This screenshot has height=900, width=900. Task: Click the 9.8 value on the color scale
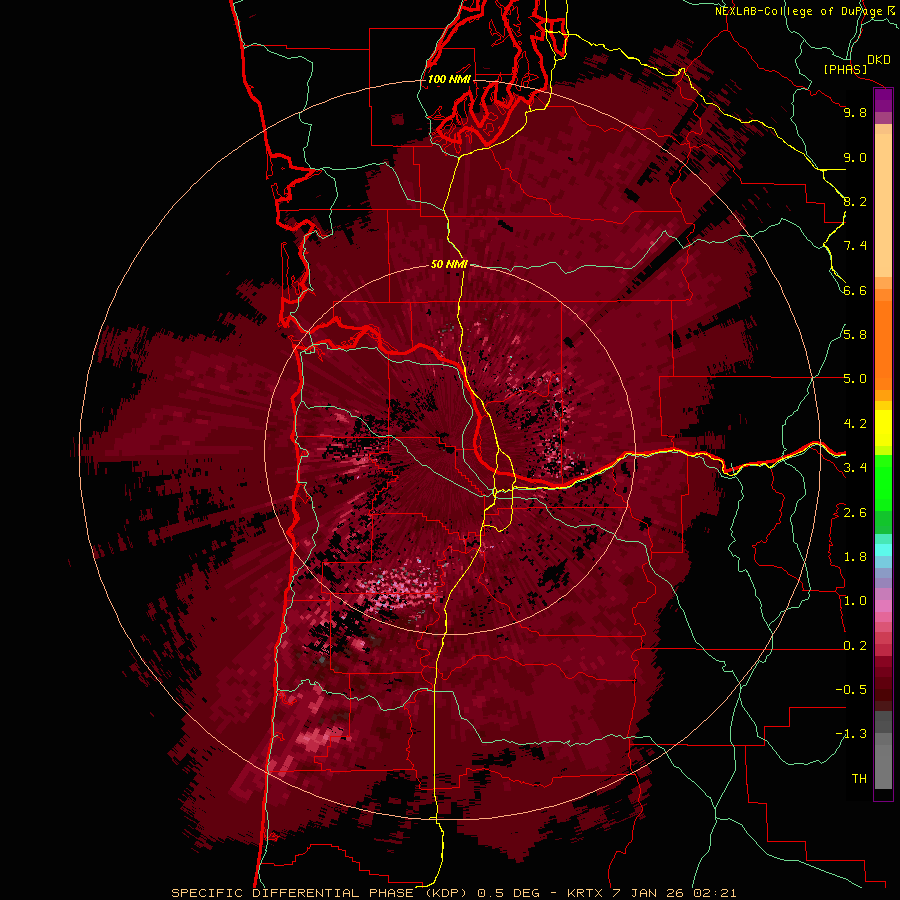pos(855,113)
